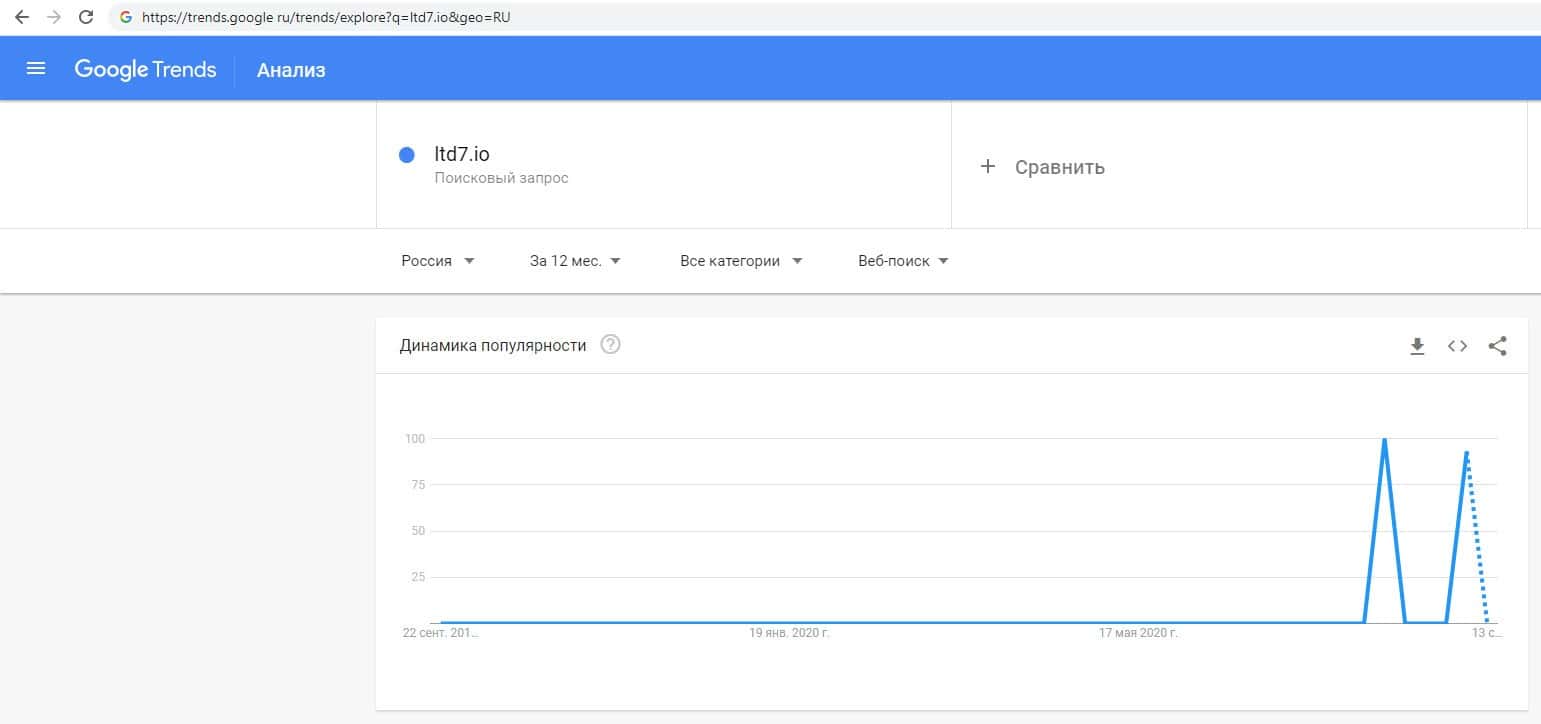Click the Google site icon in address bar

pyautogui.click(x=126, y=17)
